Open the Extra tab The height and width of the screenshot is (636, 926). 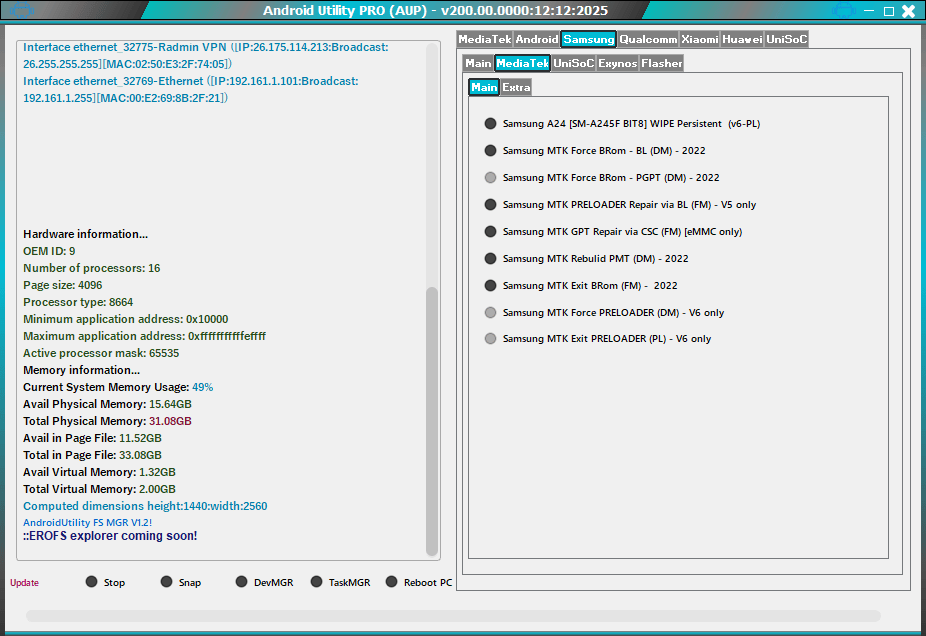point(516,87)
